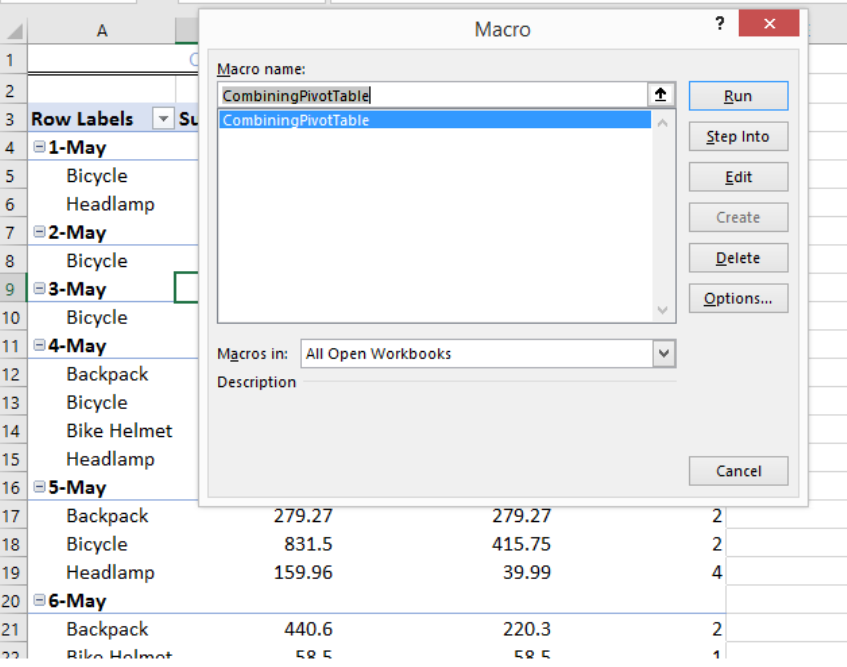Run the CombiningPivotTable macro
This screenshot has height=667, width=847.
tap(738, 96)
